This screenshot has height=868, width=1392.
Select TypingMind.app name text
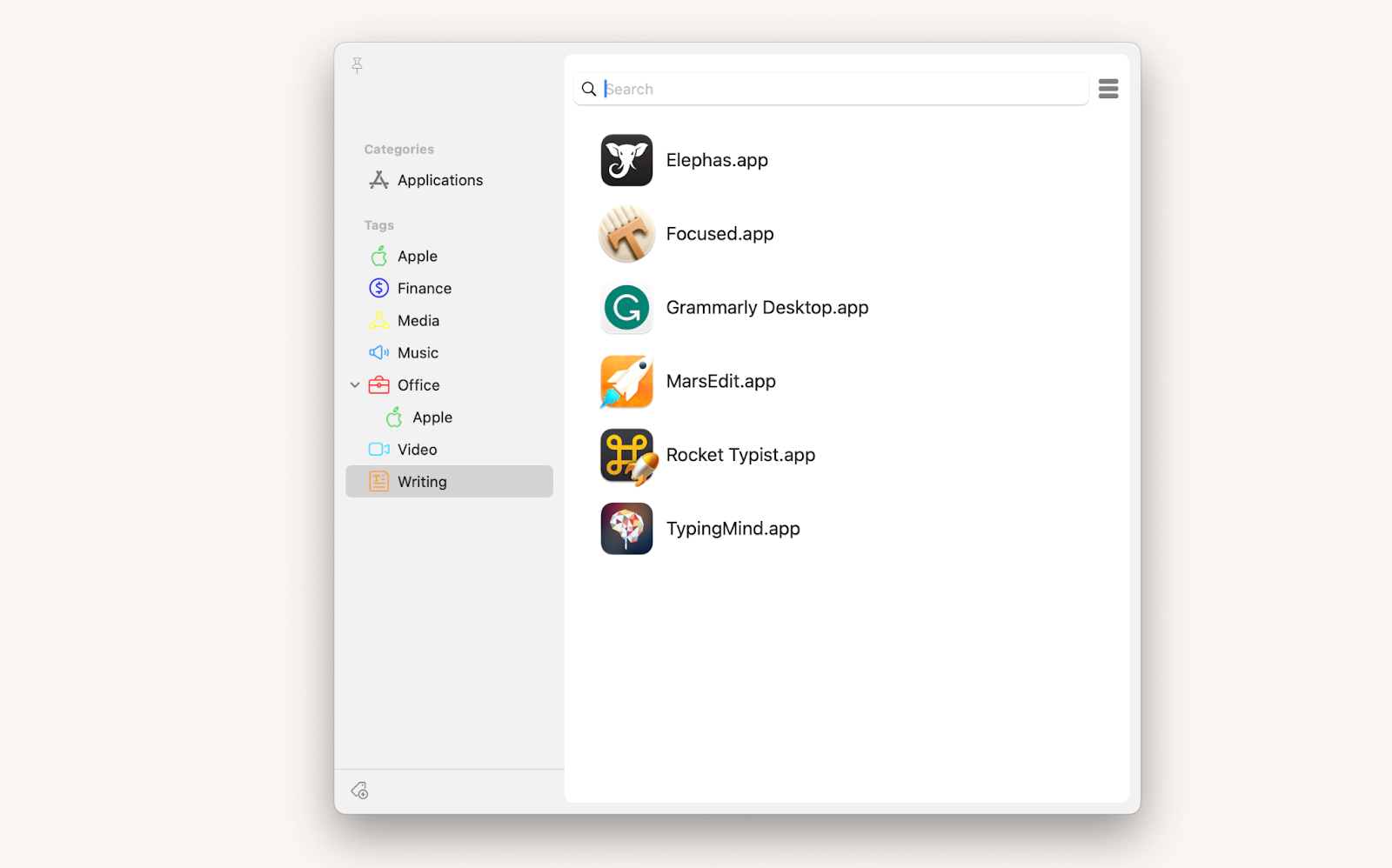point(733,529)
